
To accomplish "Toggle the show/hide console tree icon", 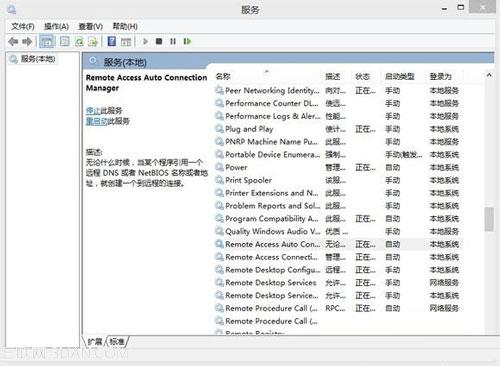I will pos(46,42).
